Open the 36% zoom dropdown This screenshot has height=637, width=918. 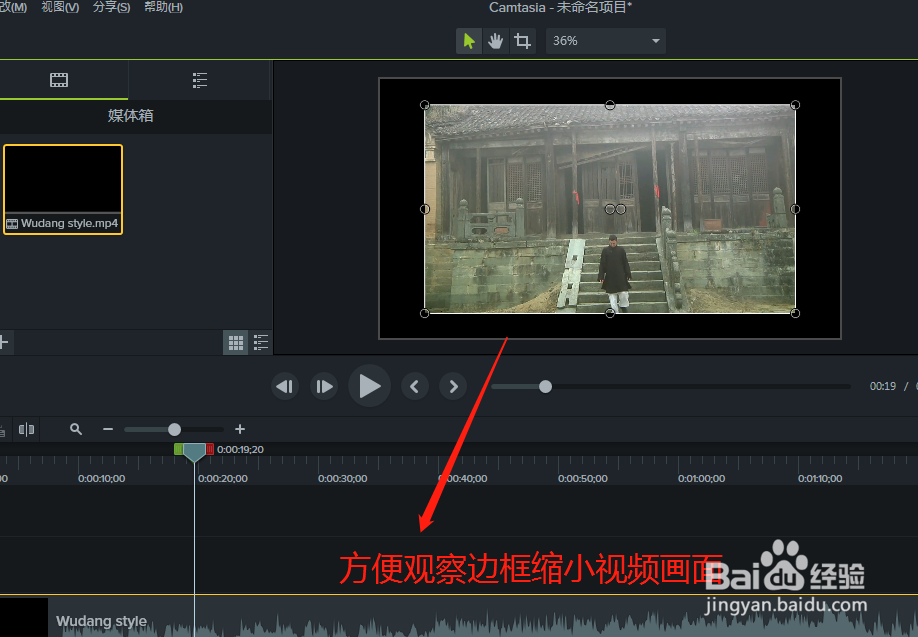605,41
